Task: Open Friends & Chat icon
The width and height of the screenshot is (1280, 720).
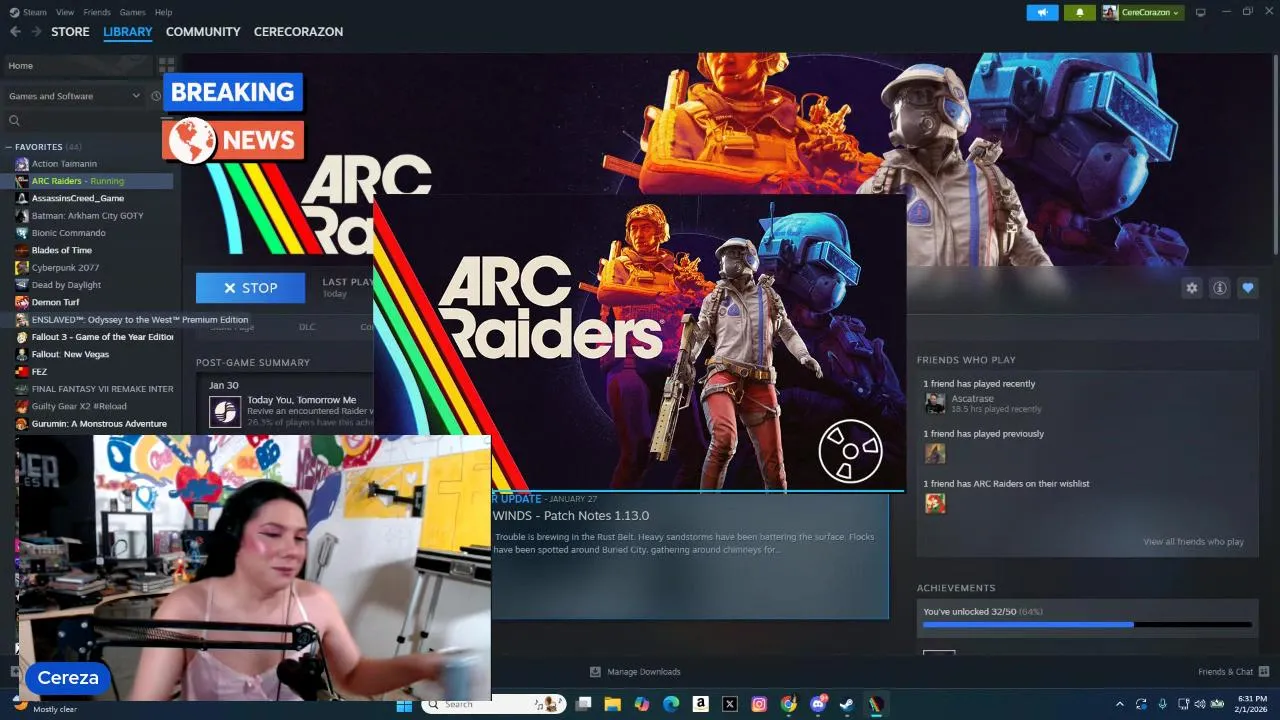Action: click(1264, 671)
